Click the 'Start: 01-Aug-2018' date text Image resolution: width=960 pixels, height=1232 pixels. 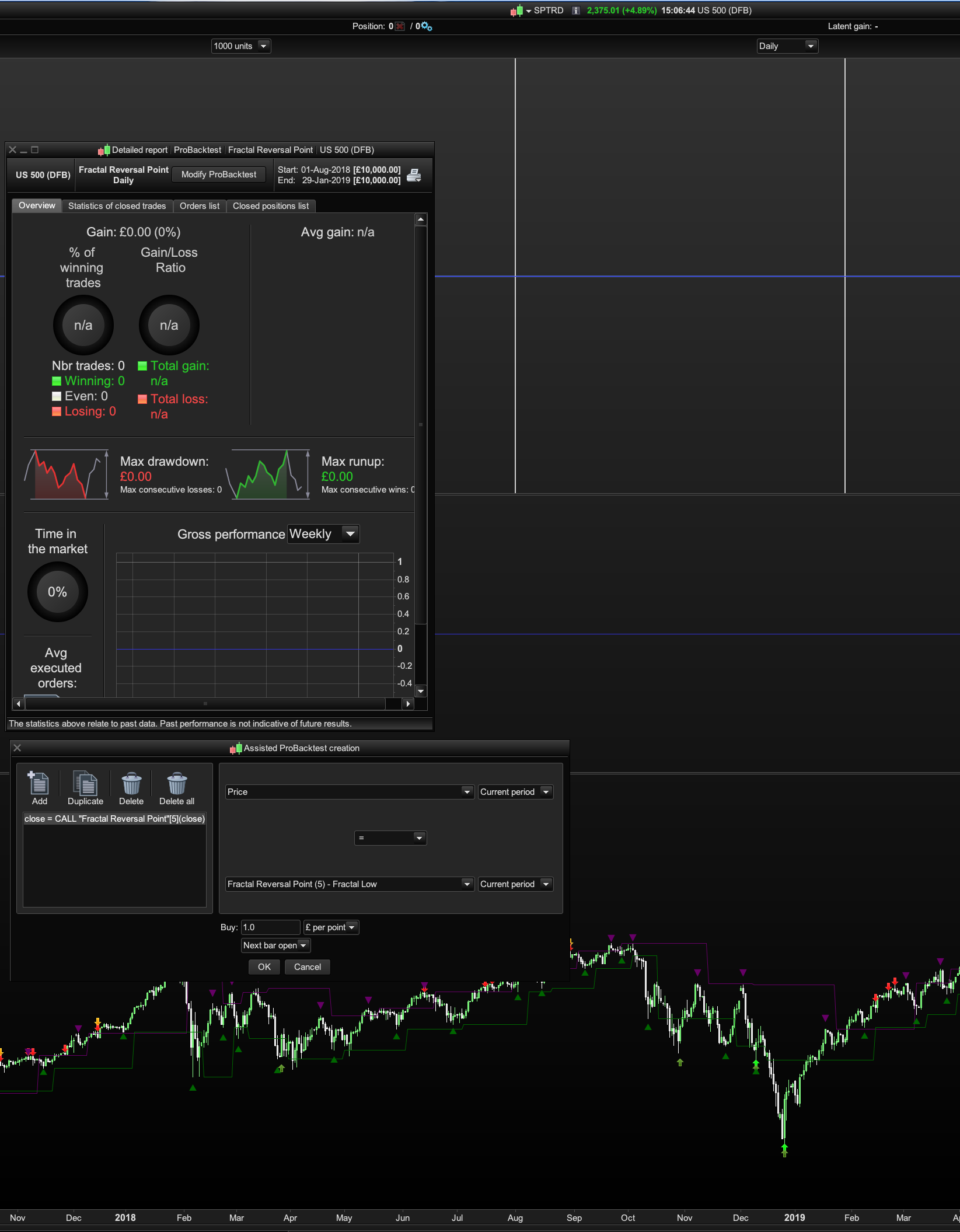point(314,170)
